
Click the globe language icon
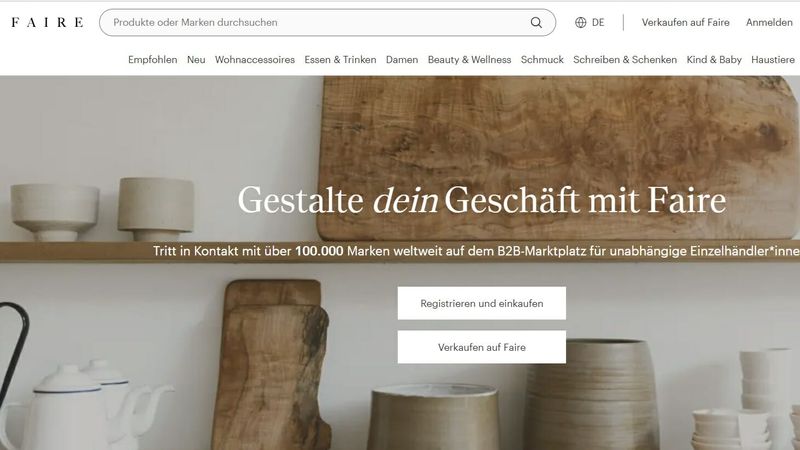[581, 22]
